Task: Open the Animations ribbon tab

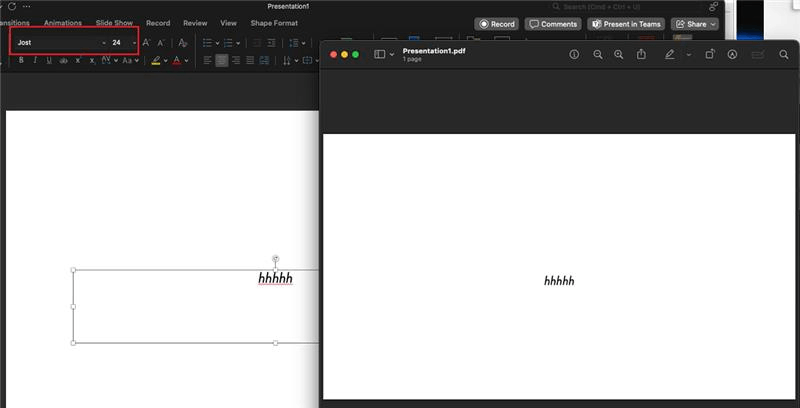Action: pyautogui.click(x=63, y=23)
